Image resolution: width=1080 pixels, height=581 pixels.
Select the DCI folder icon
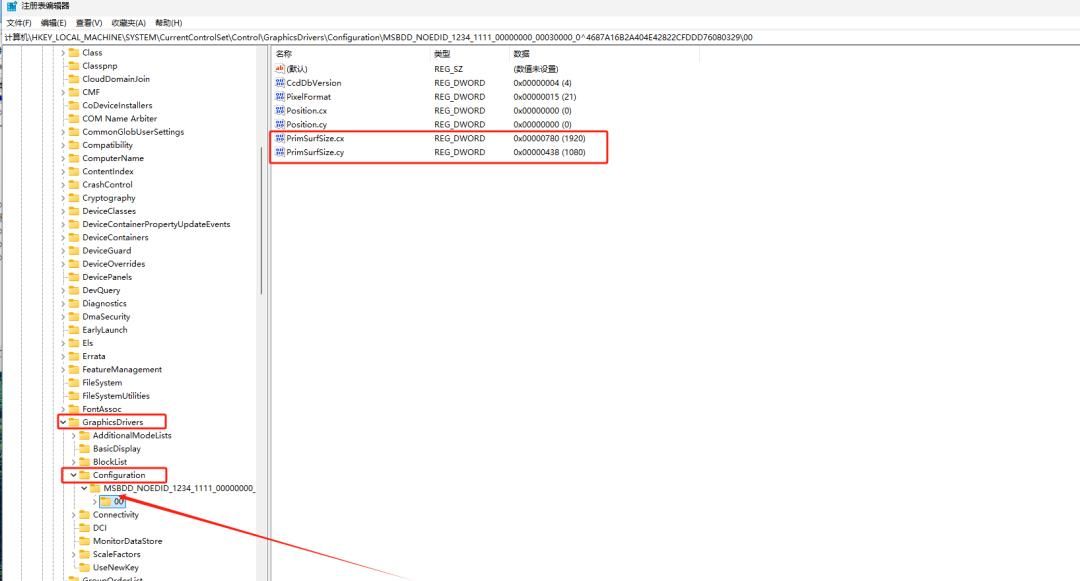[85, 528]
